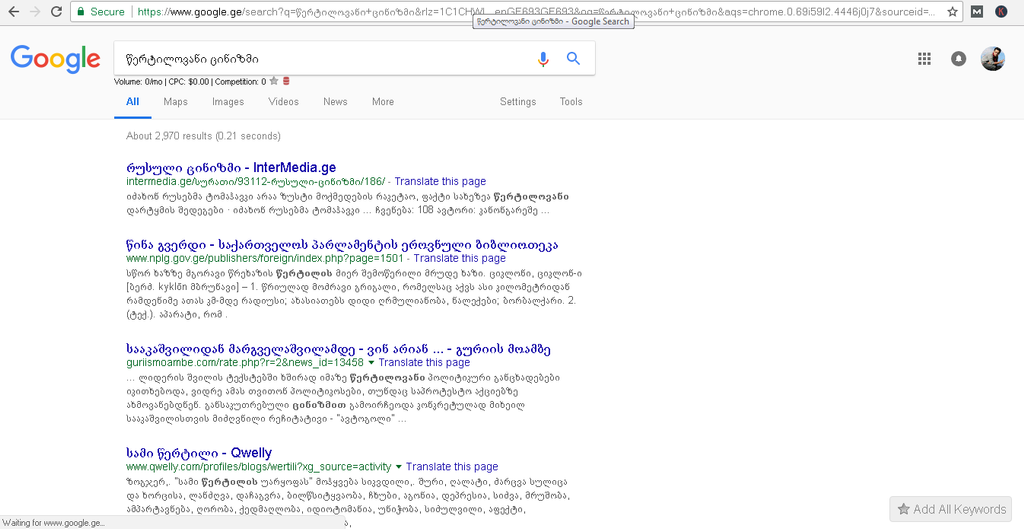Open the More search categories menu
This screenshot has height=529, width=1024.
click(x=383, y=102)
